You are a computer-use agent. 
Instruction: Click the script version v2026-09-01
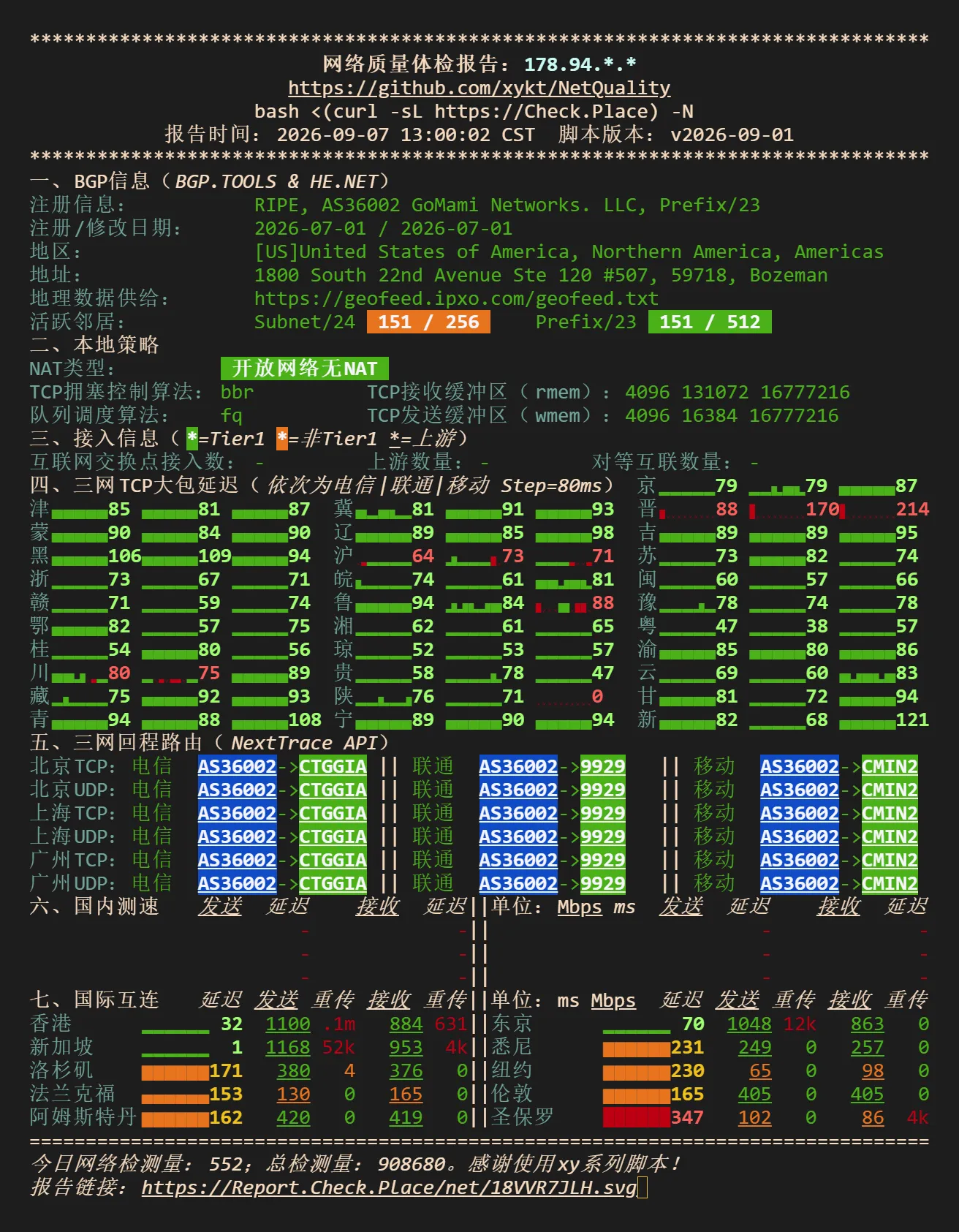coord(732,135)
